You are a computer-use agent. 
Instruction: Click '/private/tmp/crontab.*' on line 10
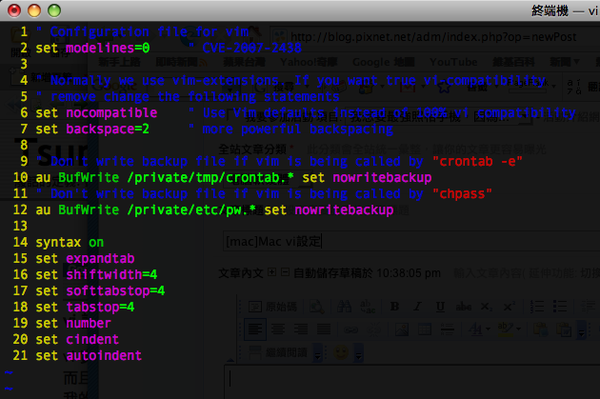click(210, 178)
